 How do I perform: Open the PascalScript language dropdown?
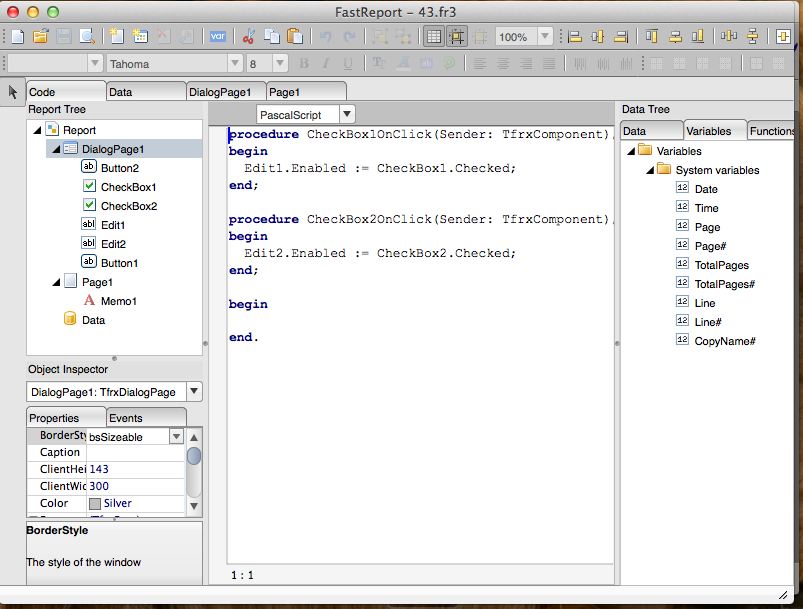pyautogui.click(x=346, y=115)
